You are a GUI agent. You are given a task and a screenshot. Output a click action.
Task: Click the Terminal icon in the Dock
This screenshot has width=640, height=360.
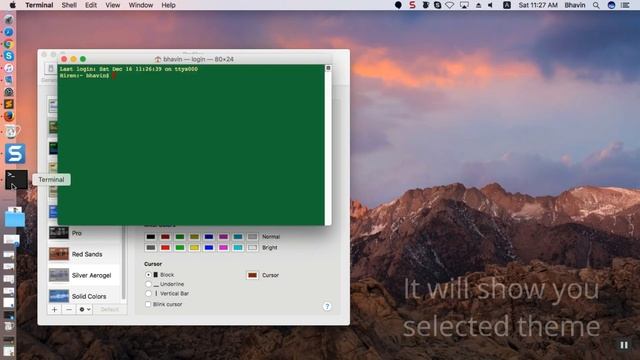[16, 180]
